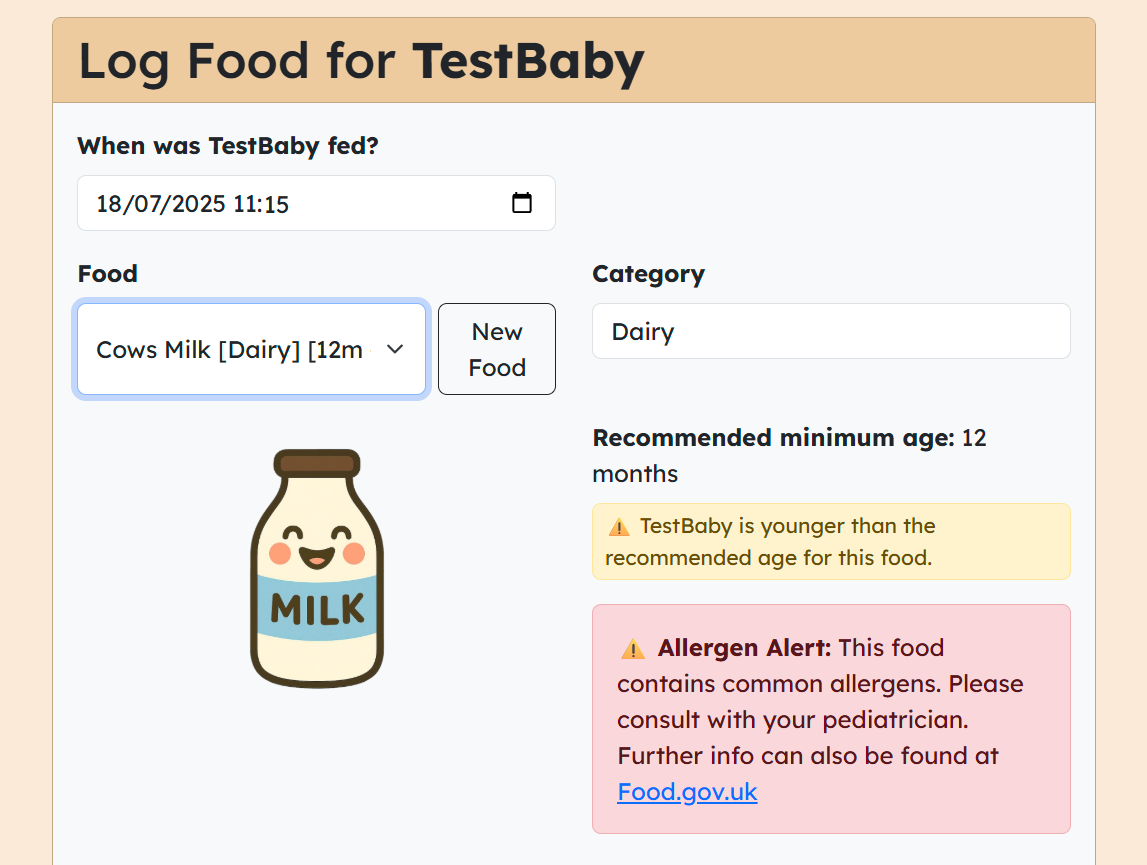Click the warning triangle in the age notice
The image size is (1147, 865).
pyautogui.click(x=619, y=526)
